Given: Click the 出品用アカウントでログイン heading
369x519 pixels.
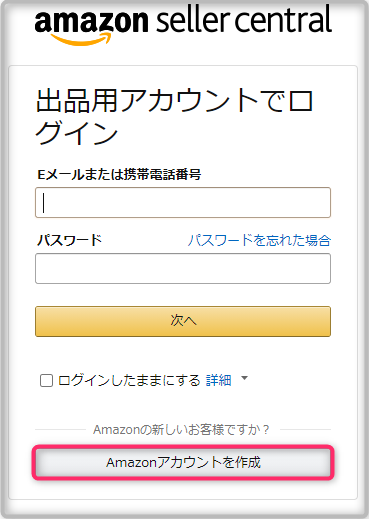Looking at the screenshot, I should tap(174, 117).
